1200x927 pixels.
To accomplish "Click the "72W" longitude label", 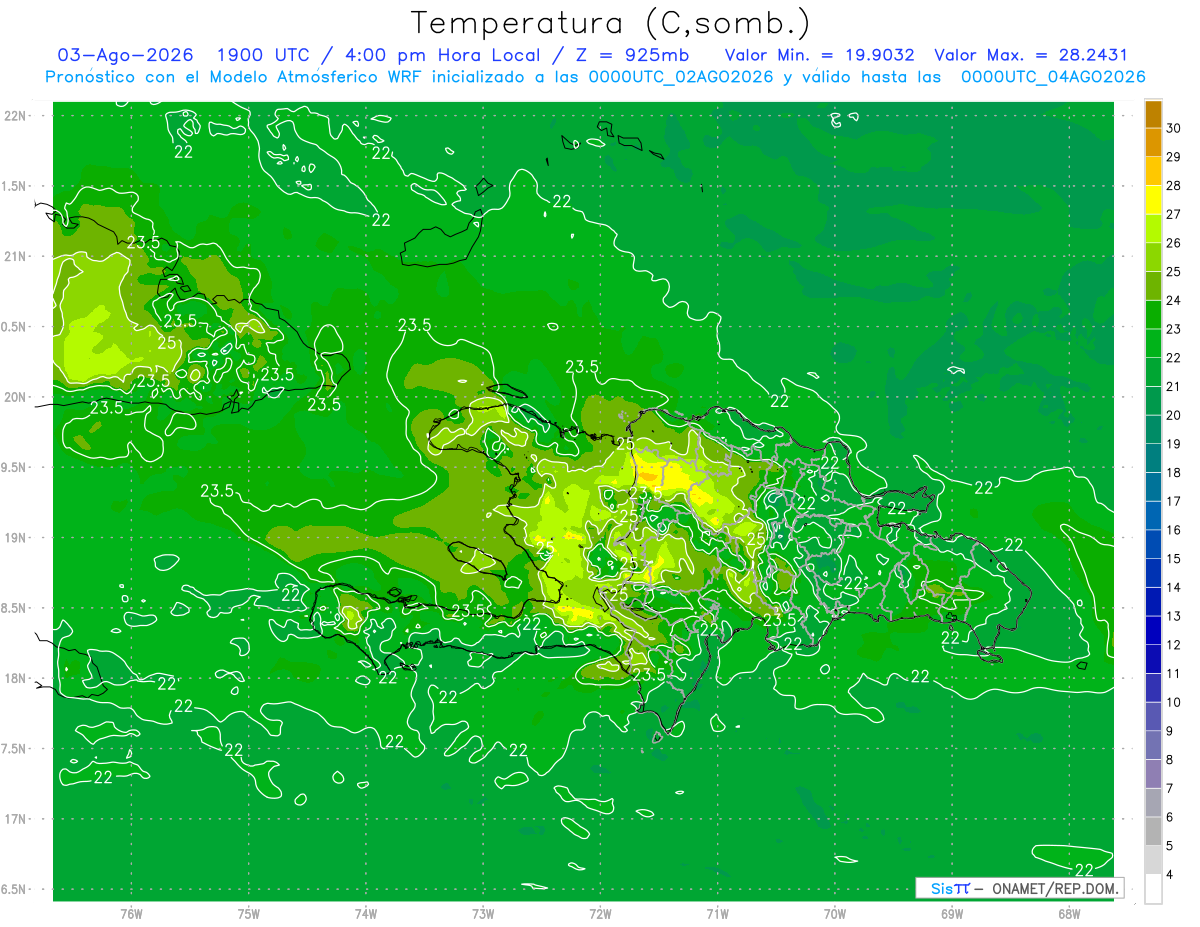I will (600, 914).
